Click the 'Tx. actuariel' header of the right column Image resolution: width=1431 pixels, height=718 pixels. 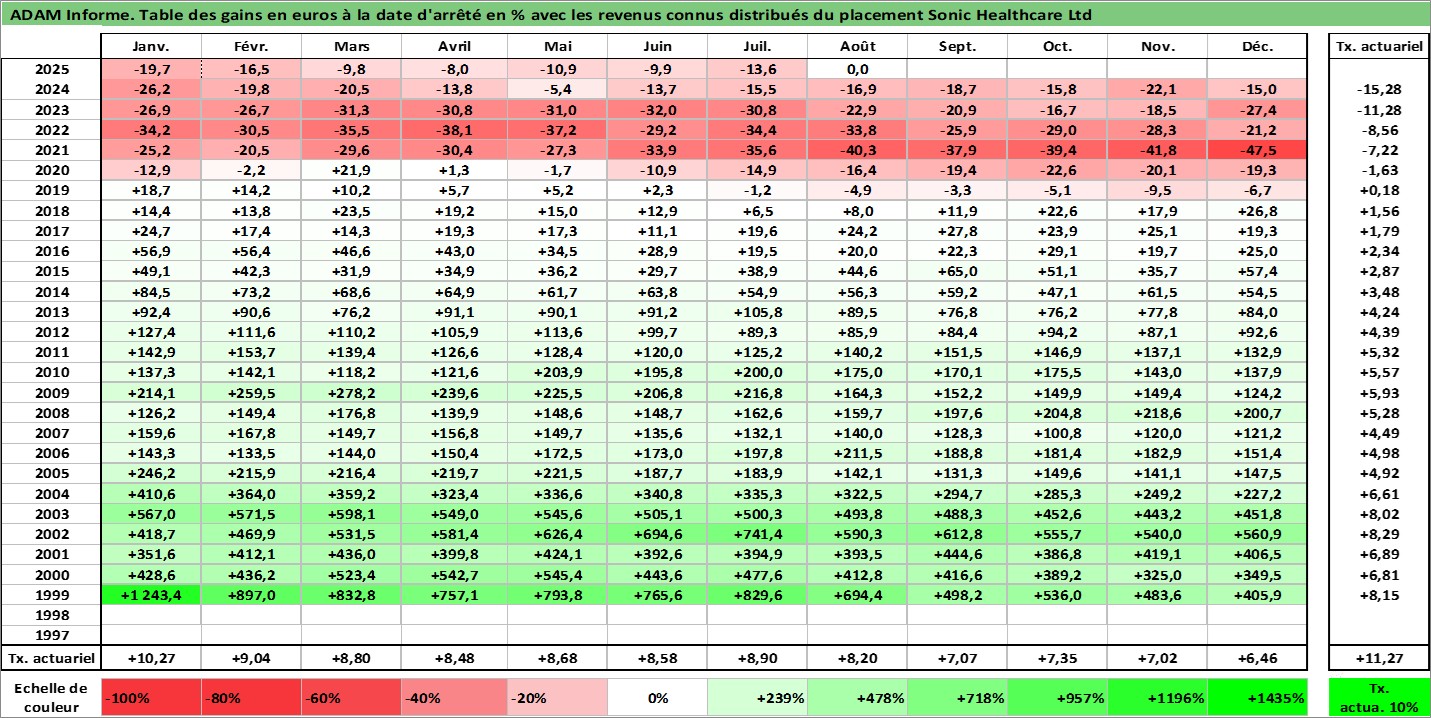point(1379,47)
